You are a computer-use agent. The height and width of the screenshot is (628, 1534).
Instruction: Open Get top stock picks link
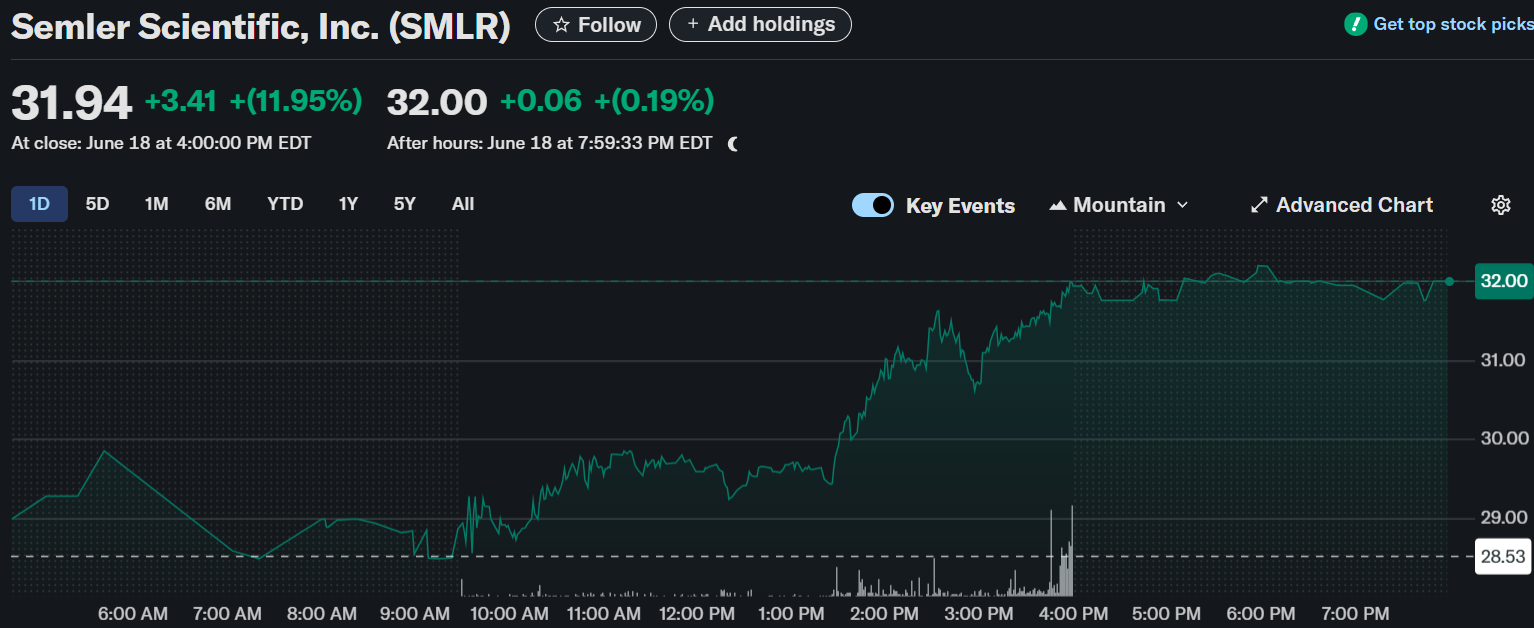point(1453,24)
